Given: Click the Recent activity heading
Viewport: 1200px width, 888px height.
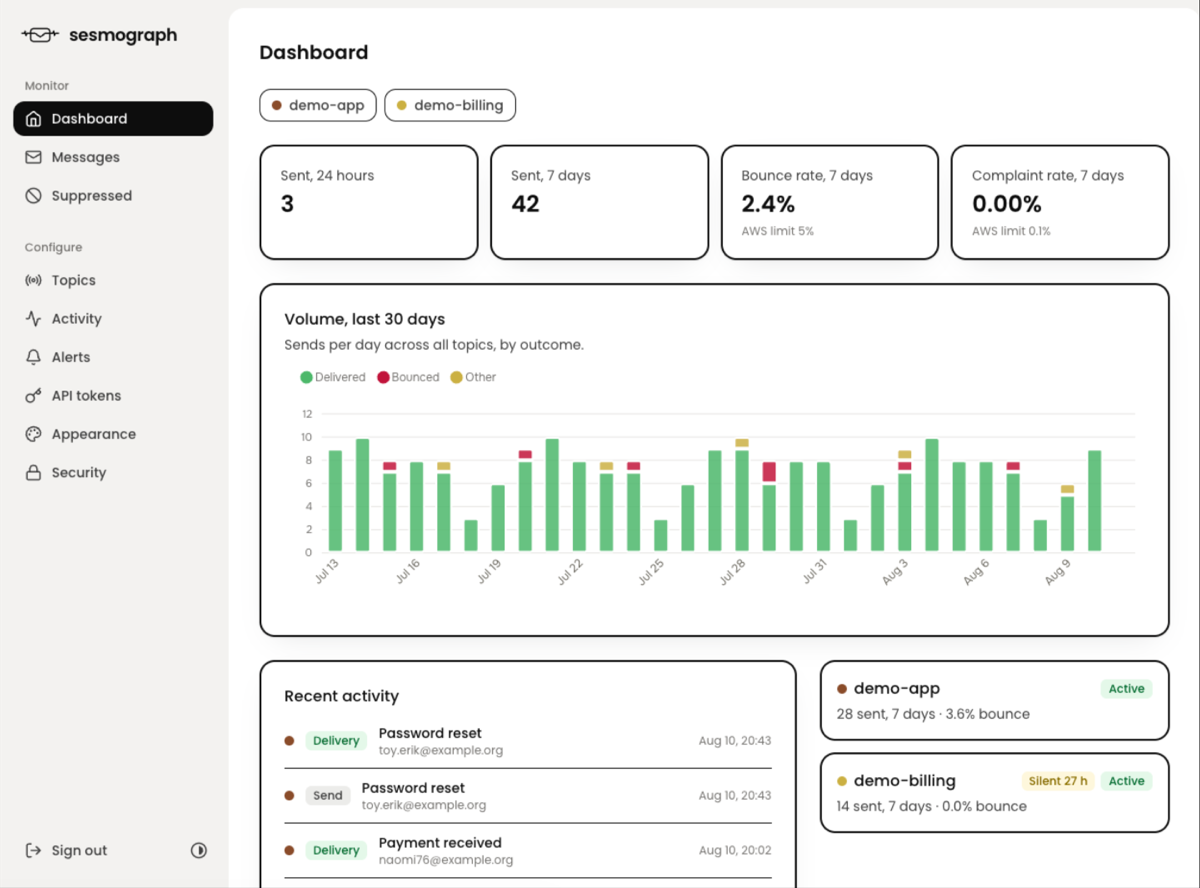Looking at the screenshot, I should (341, 696).
